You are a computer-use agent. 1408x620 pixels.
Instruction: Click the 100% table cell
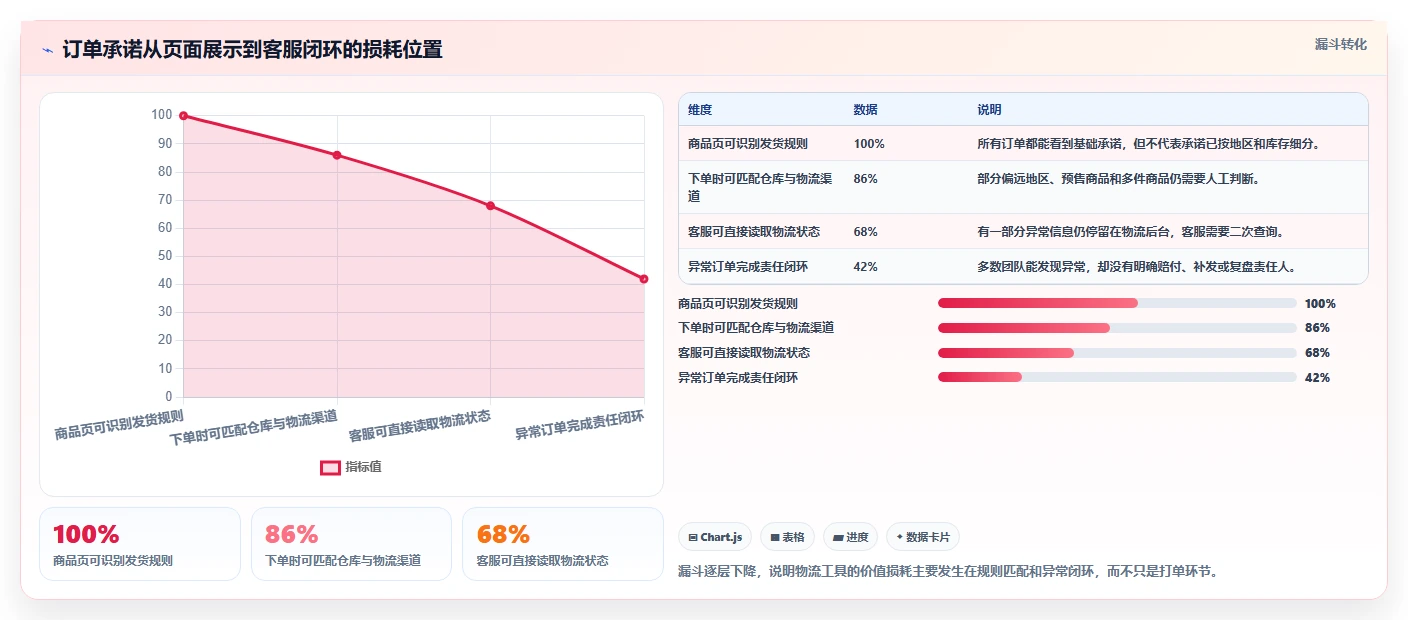[x=869, y=144]
